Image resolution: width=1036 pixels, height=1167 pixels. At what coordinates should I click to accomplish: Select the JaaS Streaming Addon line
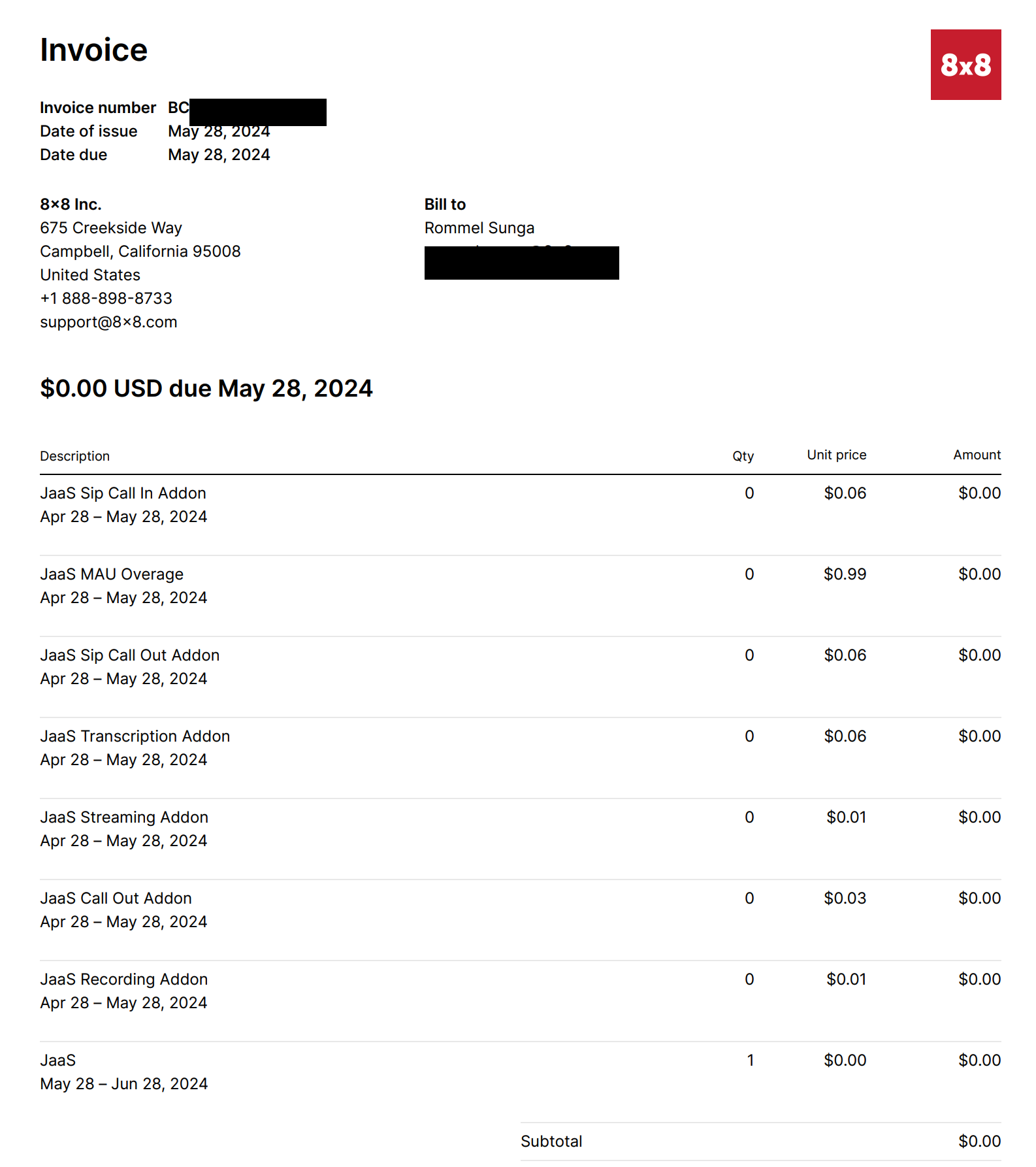[x=124, y=817]
